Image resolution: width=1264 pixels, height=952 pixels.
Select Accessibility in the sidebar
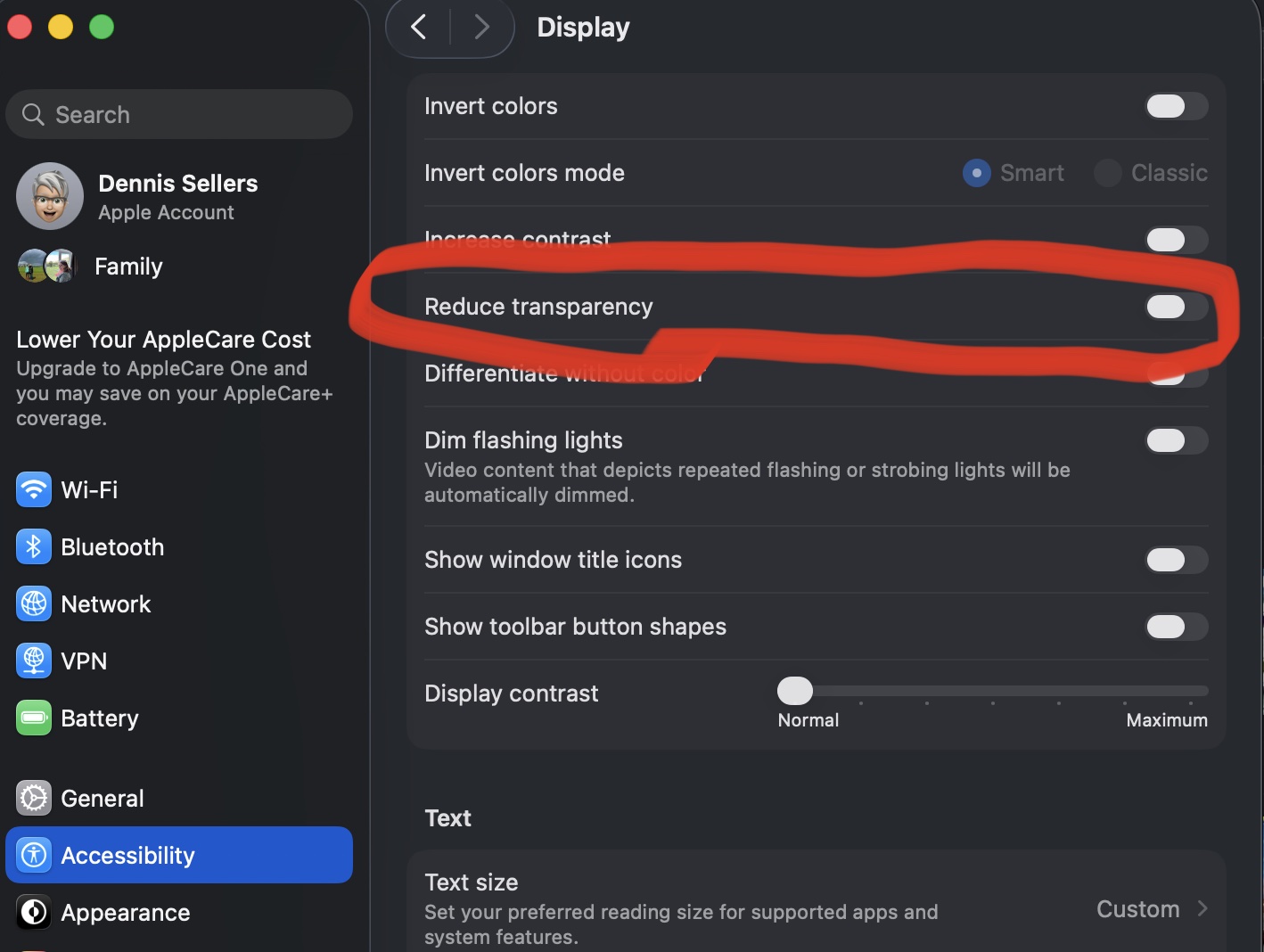[179, 855]
